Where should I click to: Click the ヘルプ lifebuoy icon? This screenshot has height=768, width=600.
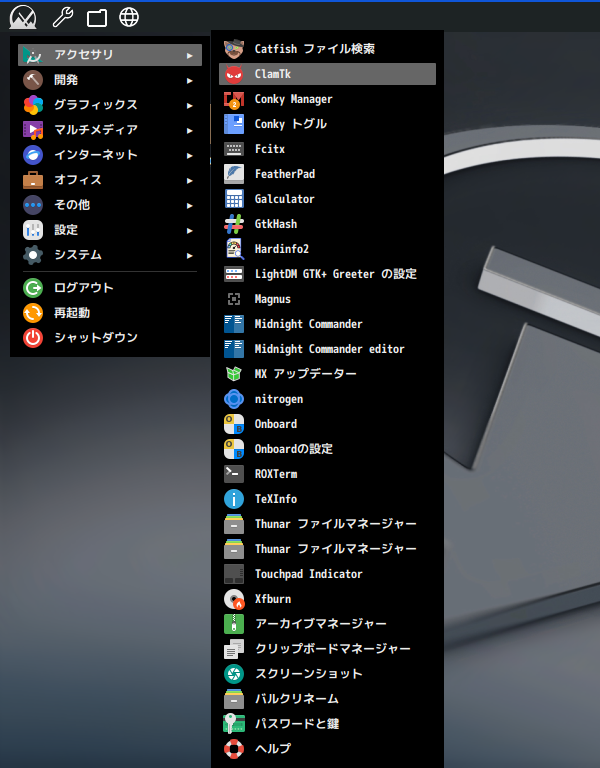click(234, 749)
